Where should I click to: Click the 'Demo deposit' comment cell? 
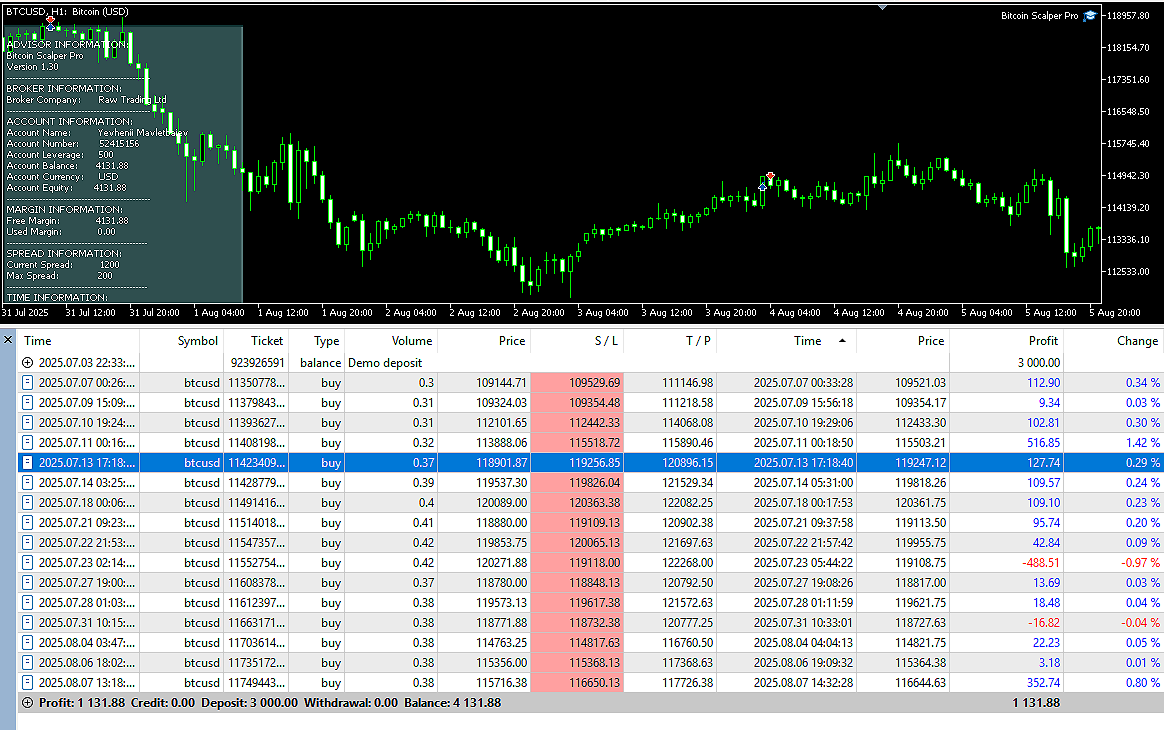point(385,363)
